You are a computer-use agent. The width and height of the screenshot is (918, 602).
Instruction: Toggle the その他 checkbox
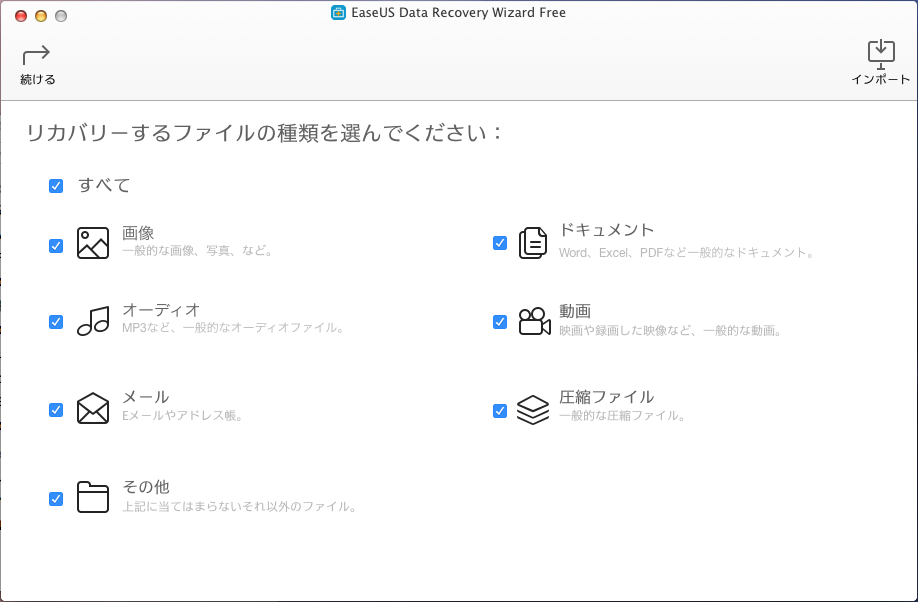click(x=56, y=498)
